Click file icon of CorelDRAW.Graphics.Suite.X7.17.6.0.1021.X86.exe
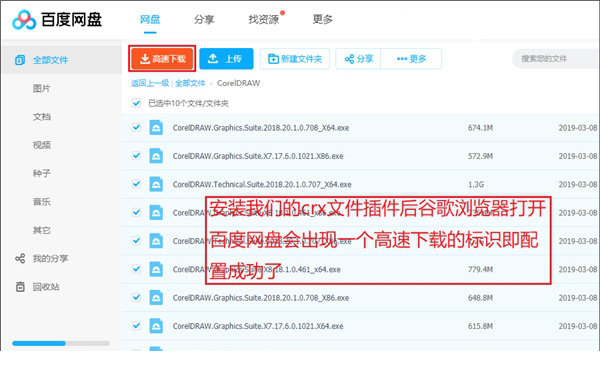 (x=156, y=156)
